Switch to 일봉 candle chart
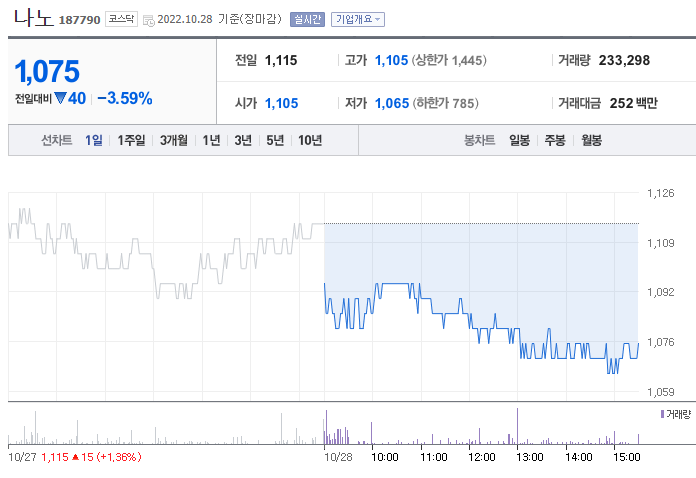The height and width of the screenshot is (478, 696). (x=519, y=140)
